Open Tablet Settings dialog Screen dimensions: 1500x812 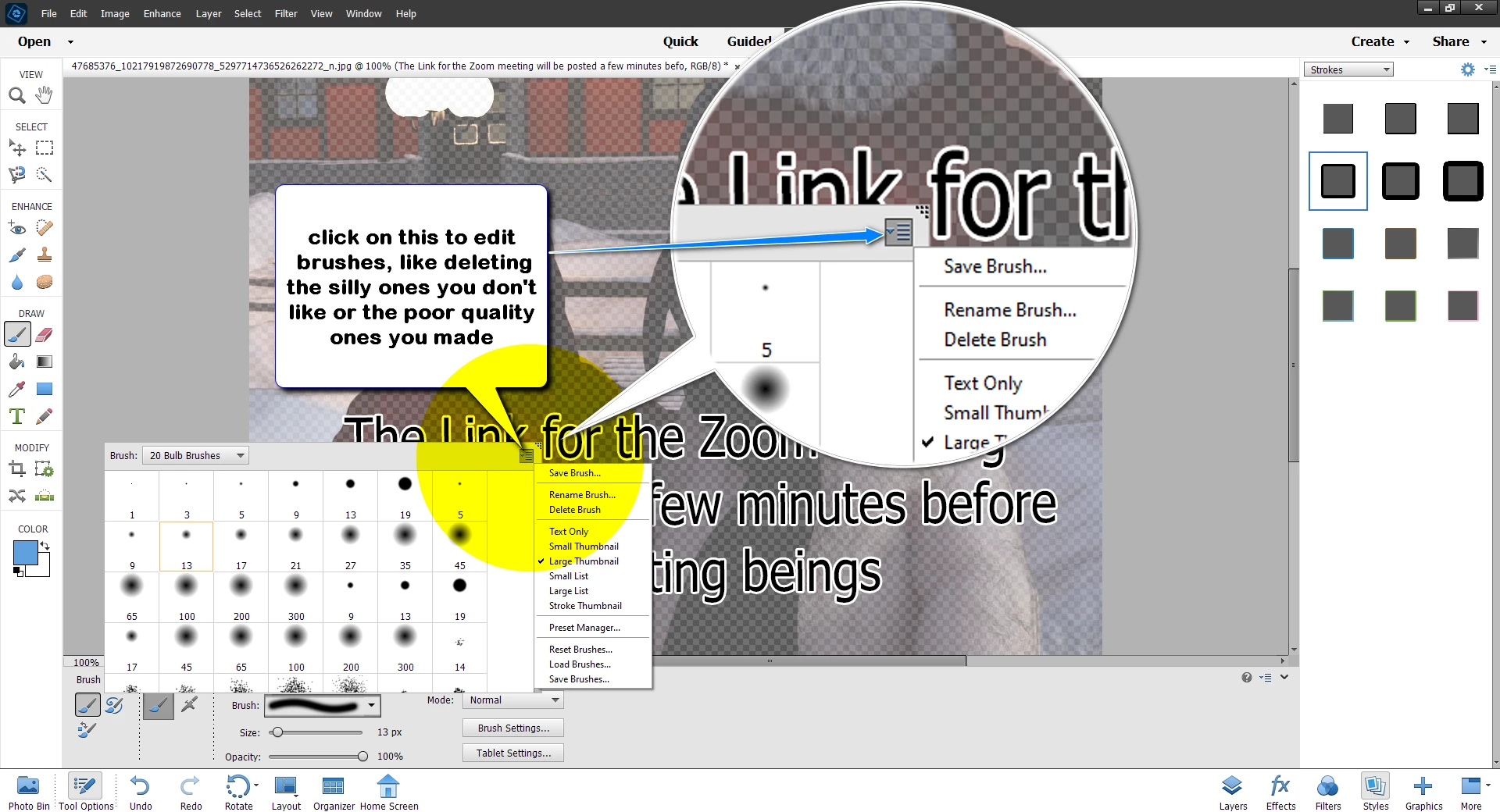pos(513,753)
